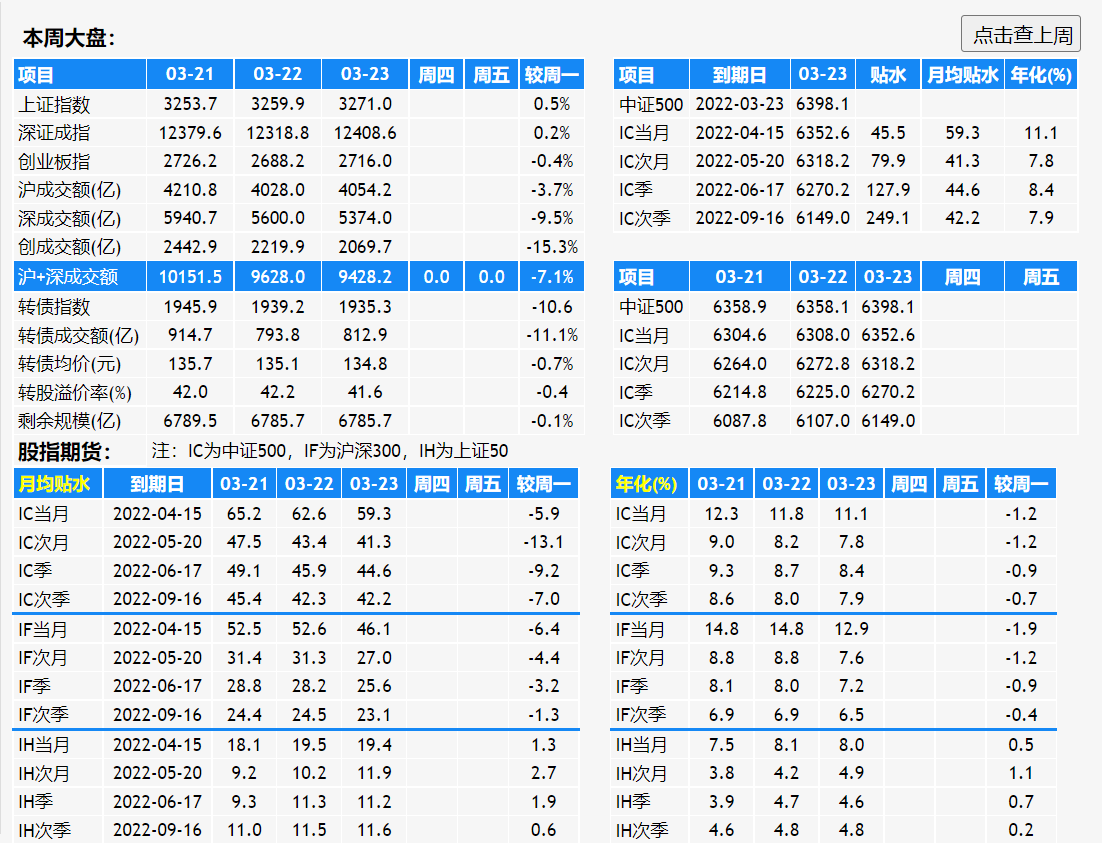Click the 深证成指 row label
The width and height of the screenshot is (1102, 843).
pyautogui.click(x=54, y=133)
